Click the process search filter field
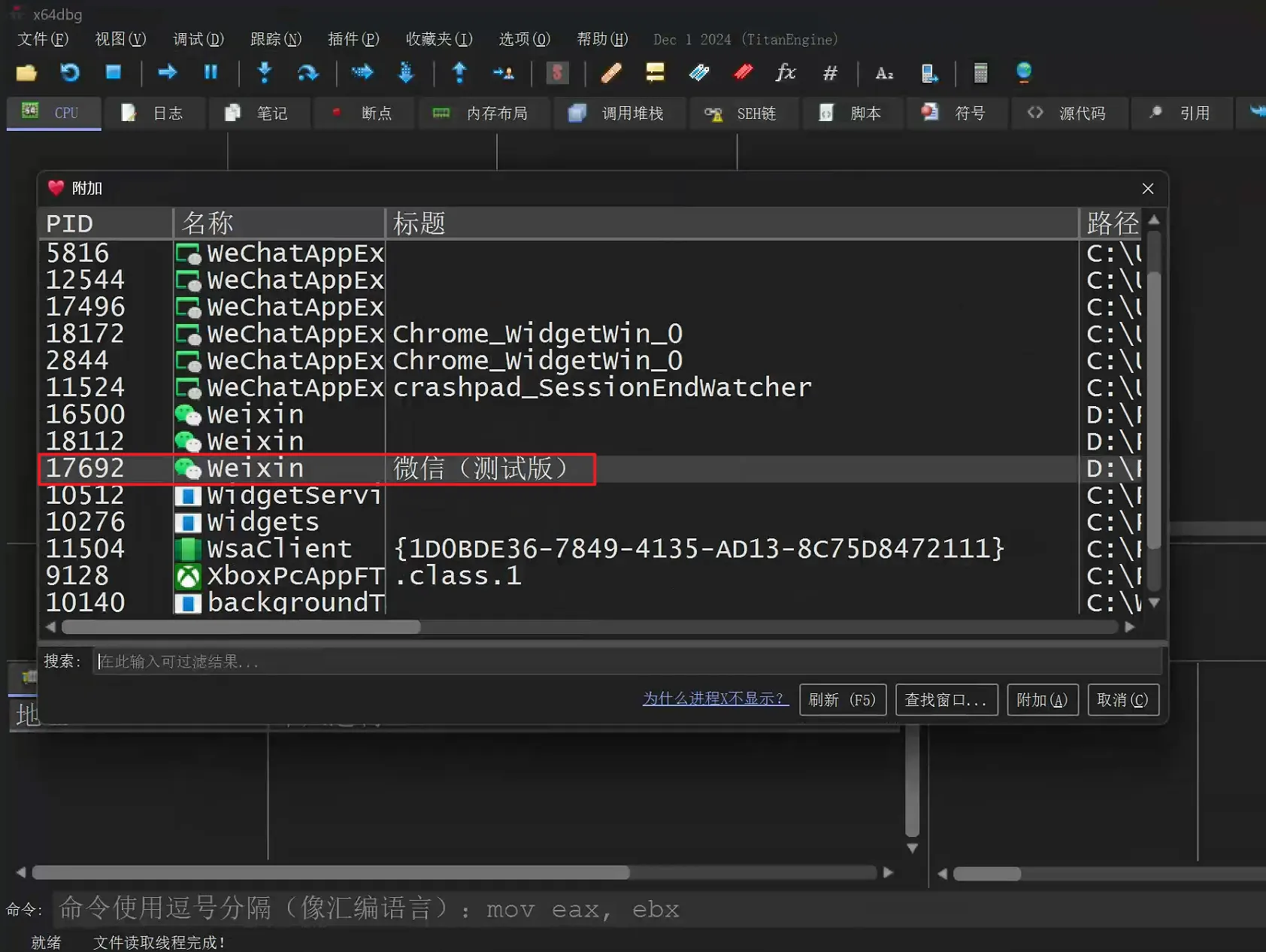 627,661
